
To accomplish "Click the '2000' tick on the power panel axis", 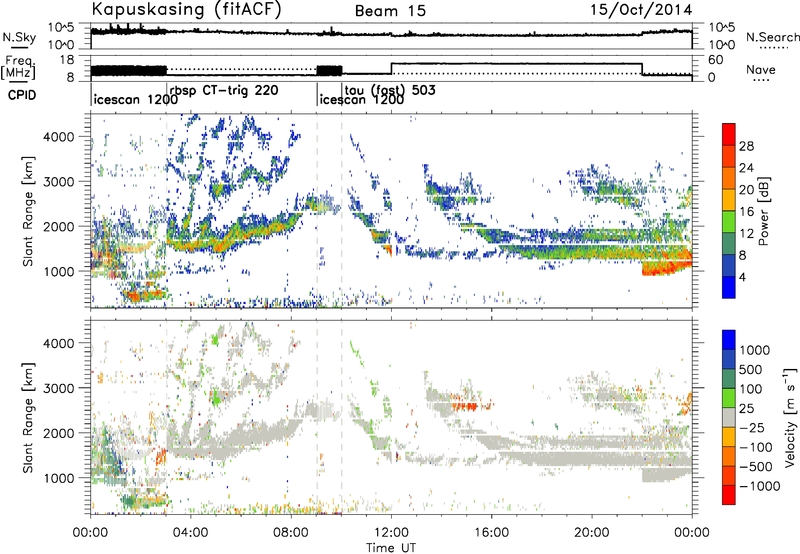I will click(x=59, y=226).
